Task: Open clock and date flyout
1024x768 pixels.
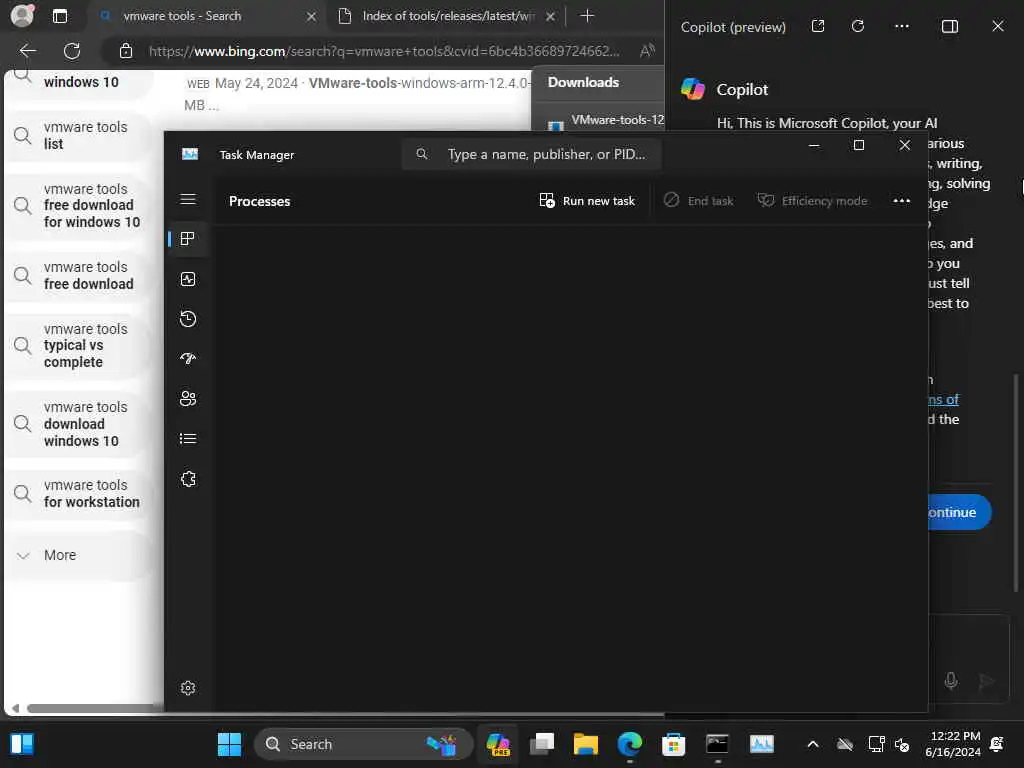Action: point(953,744)
